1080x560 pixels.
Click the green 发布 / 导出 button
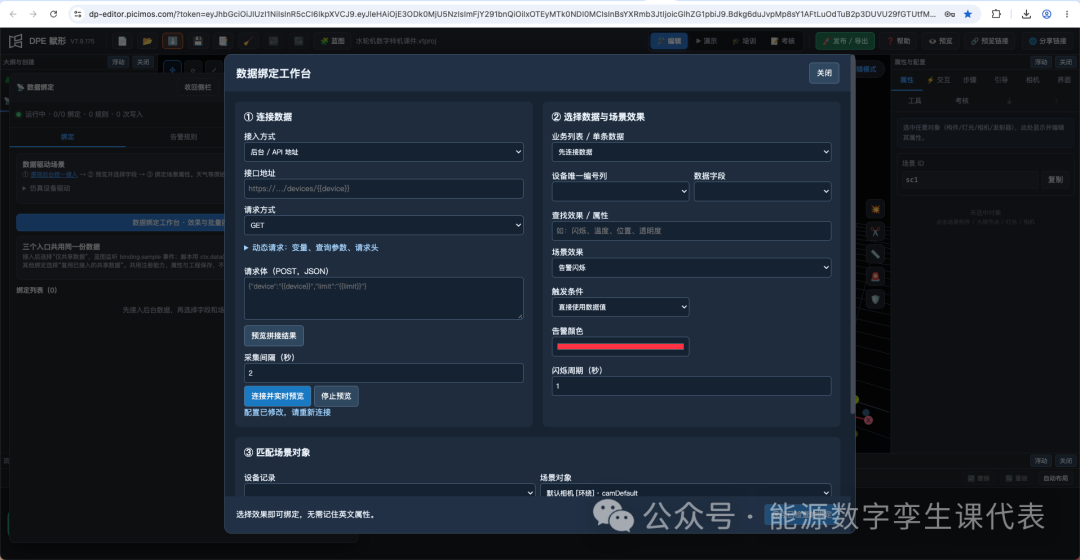[x=845, y=41]
